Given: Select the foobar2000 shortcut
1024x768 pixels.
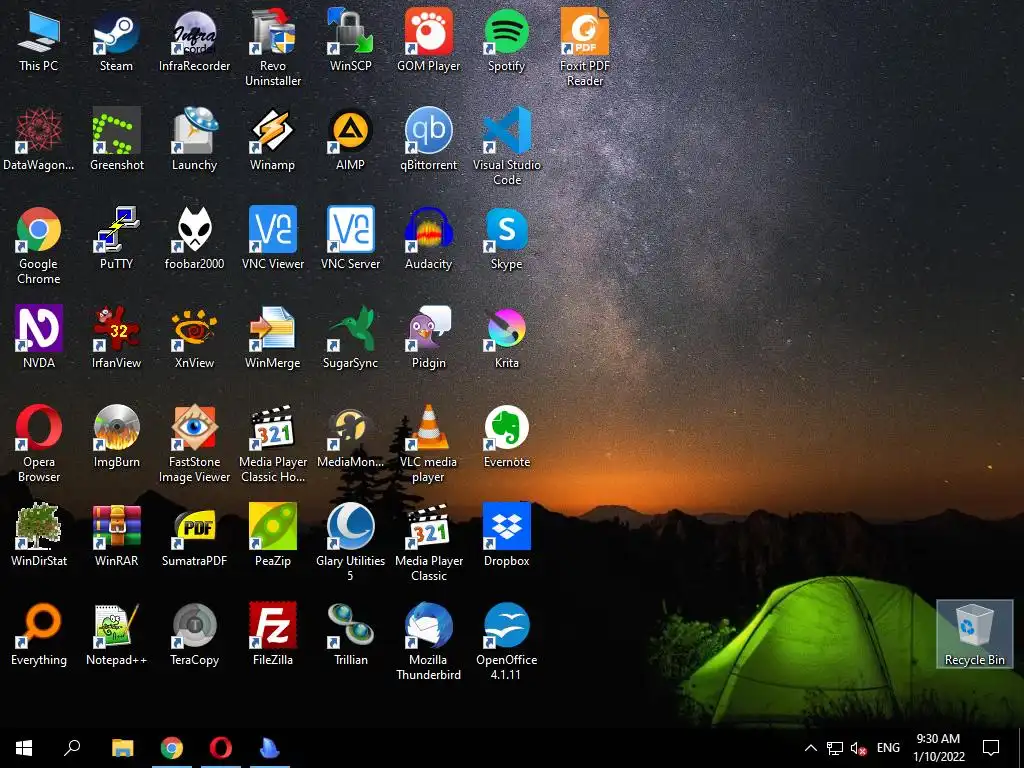Looking at the screenshot, I should pos(195,239).
